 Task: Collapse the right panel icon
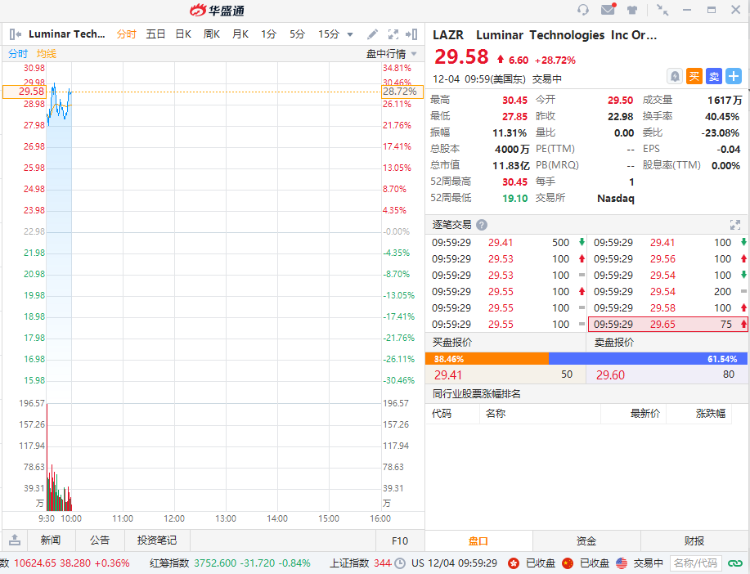pyautogui.click(x=411, y=34)
